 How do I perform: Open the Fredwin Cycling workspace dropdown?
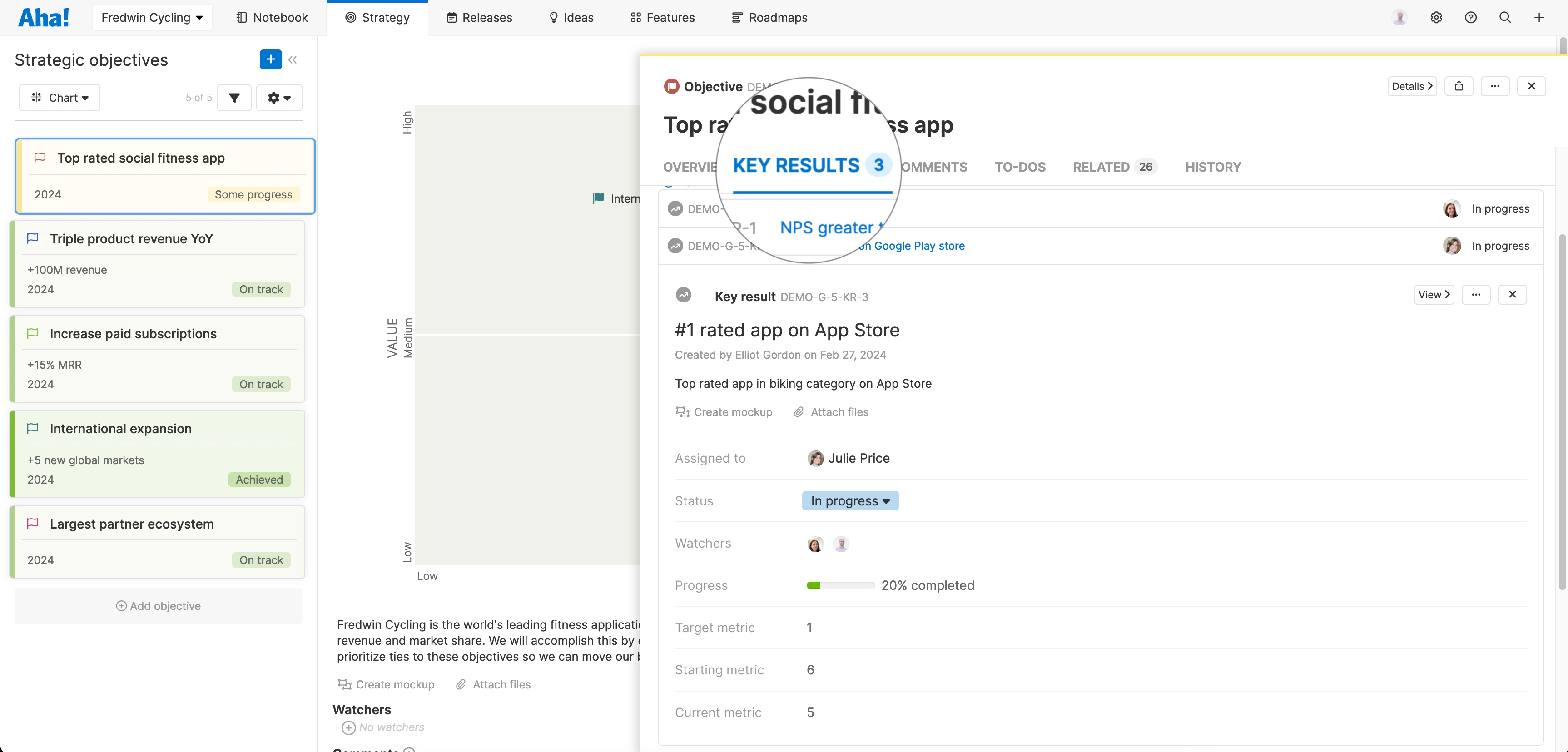tap(152, 17)
